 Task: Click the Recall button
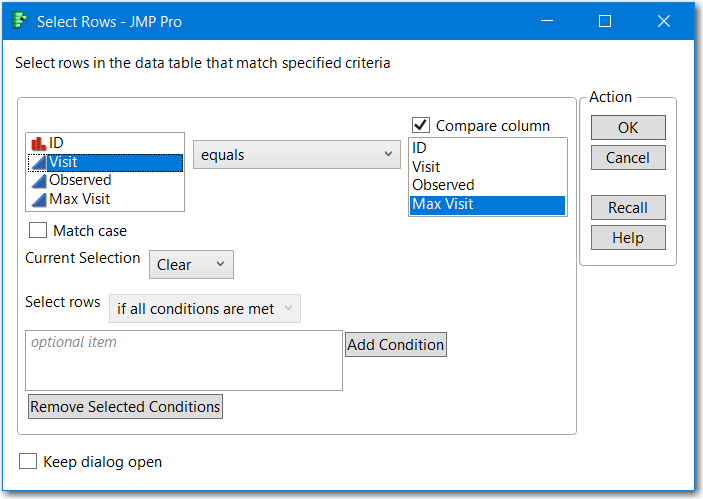pos(628,208)
